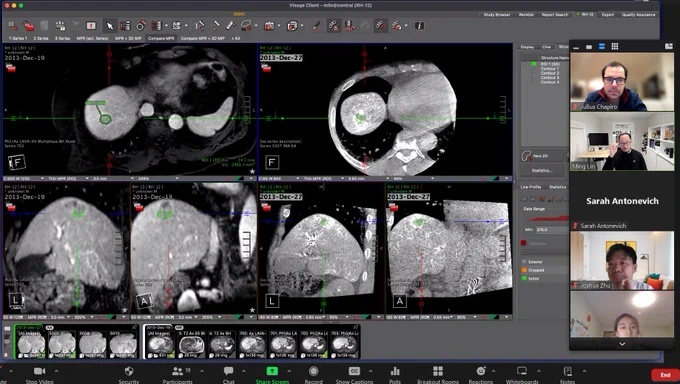The width and height of the screenshot is (680, 384).
Task: Click the Zoom gallery grid view icon
Action: [x=615, y=46]
